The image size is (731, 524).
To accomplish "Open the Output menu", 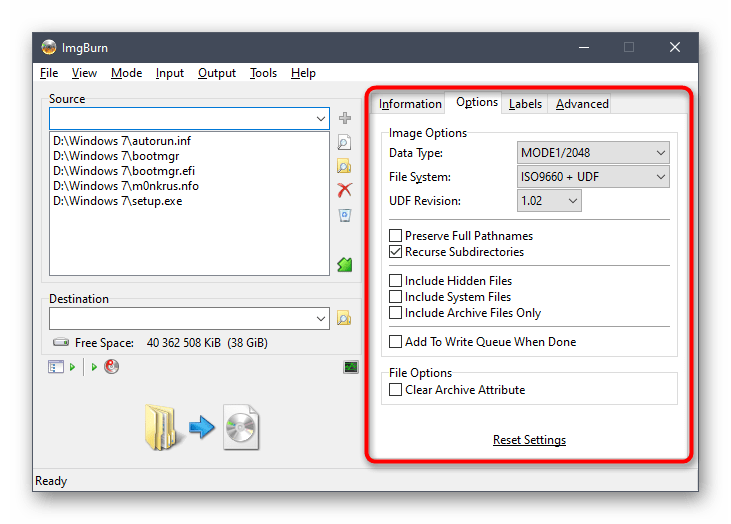I will (217, 73).
